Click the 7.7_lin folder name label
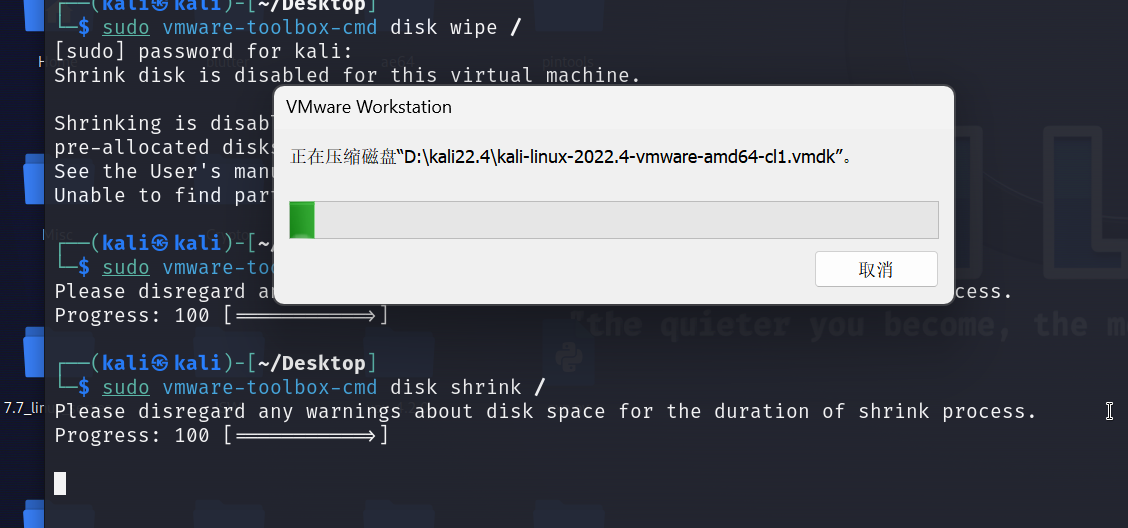The image size is (1128, 528). (24, 407)
